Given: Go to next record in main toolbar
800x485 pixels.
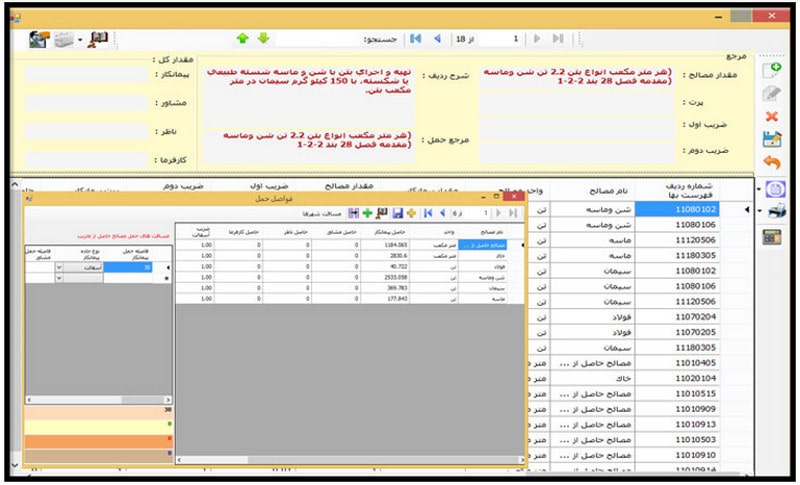Looking at the screenshot, I should click(537, 38).
